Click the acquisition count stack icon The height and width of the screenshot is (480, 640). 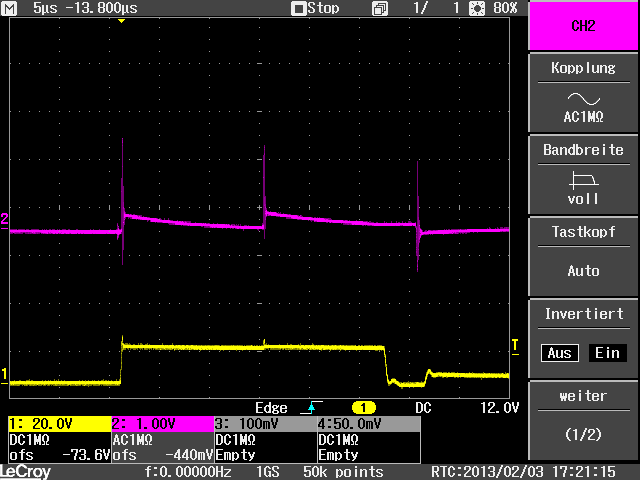[380, 9]
